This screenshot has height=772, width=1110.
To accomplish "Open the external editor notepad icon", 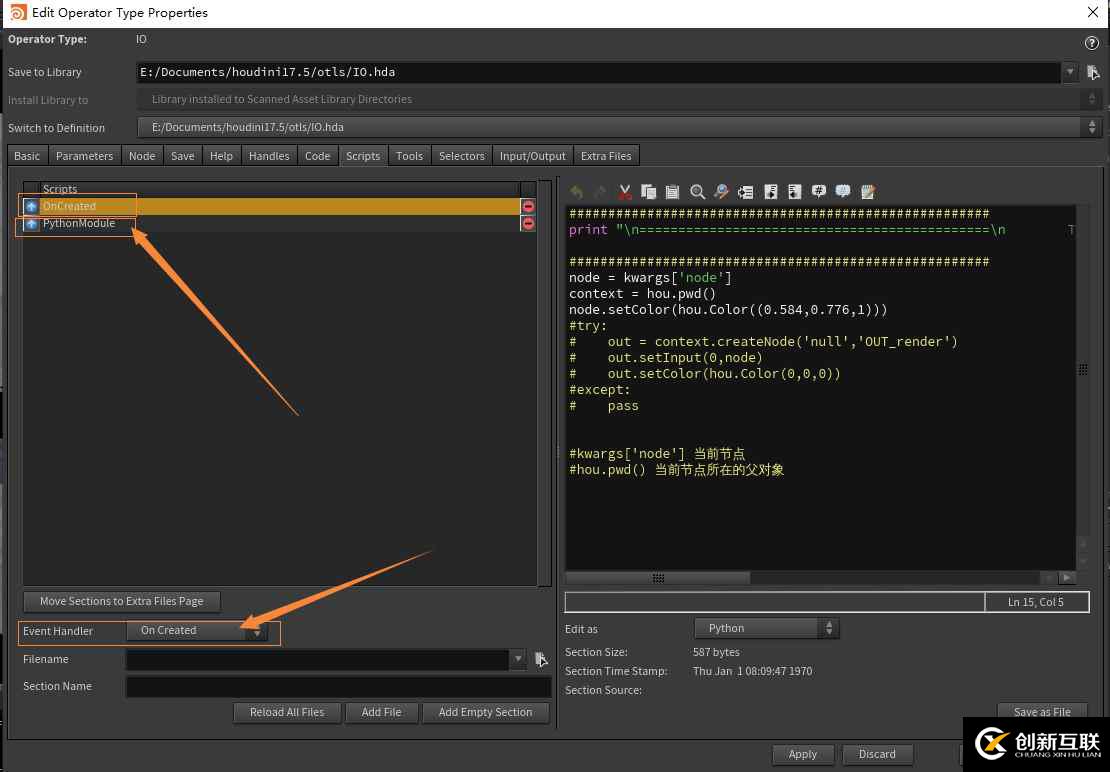I will pyautogui.click(x=868, y=192).
